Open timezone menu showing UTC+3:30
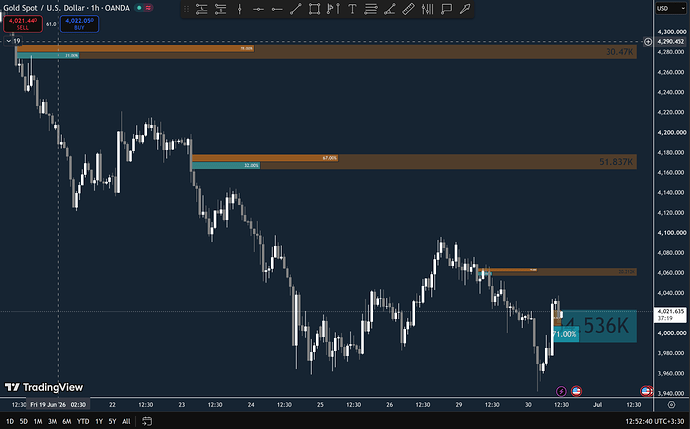690x429 pixels. (655, 421)
